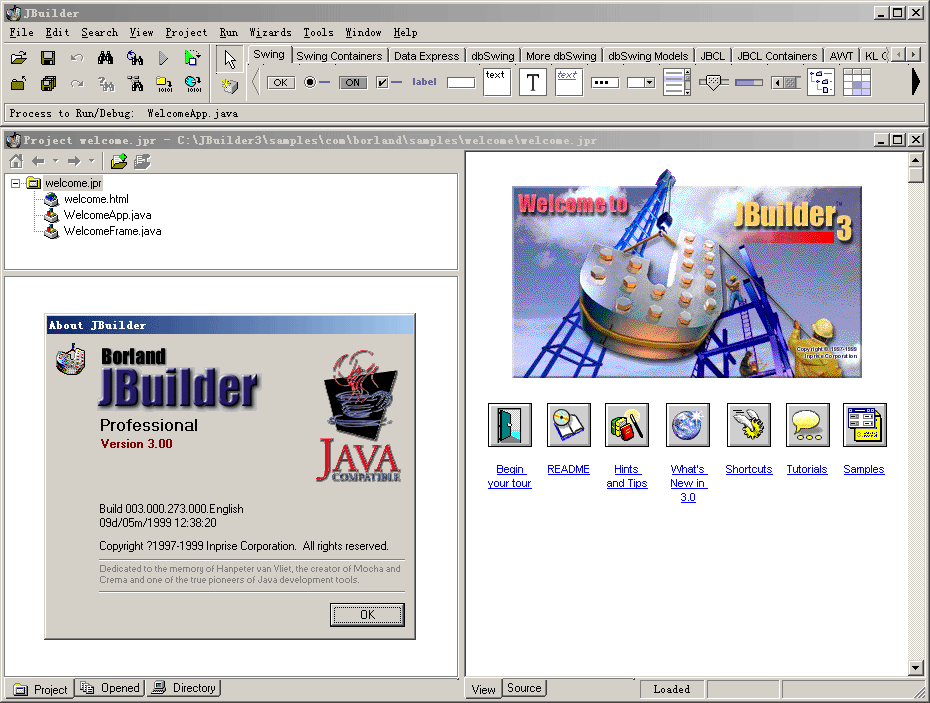
Task: Switch to the Opened tab
Action: pyautogui.click(x=111, y=688)
